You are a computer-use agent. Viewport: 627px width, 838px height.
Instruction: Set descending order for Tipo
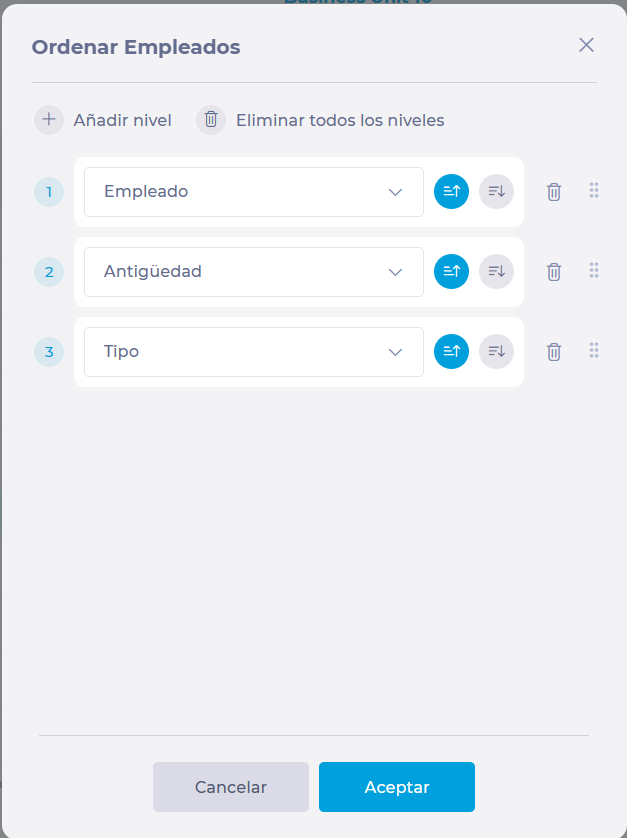(x=497, y=351)
